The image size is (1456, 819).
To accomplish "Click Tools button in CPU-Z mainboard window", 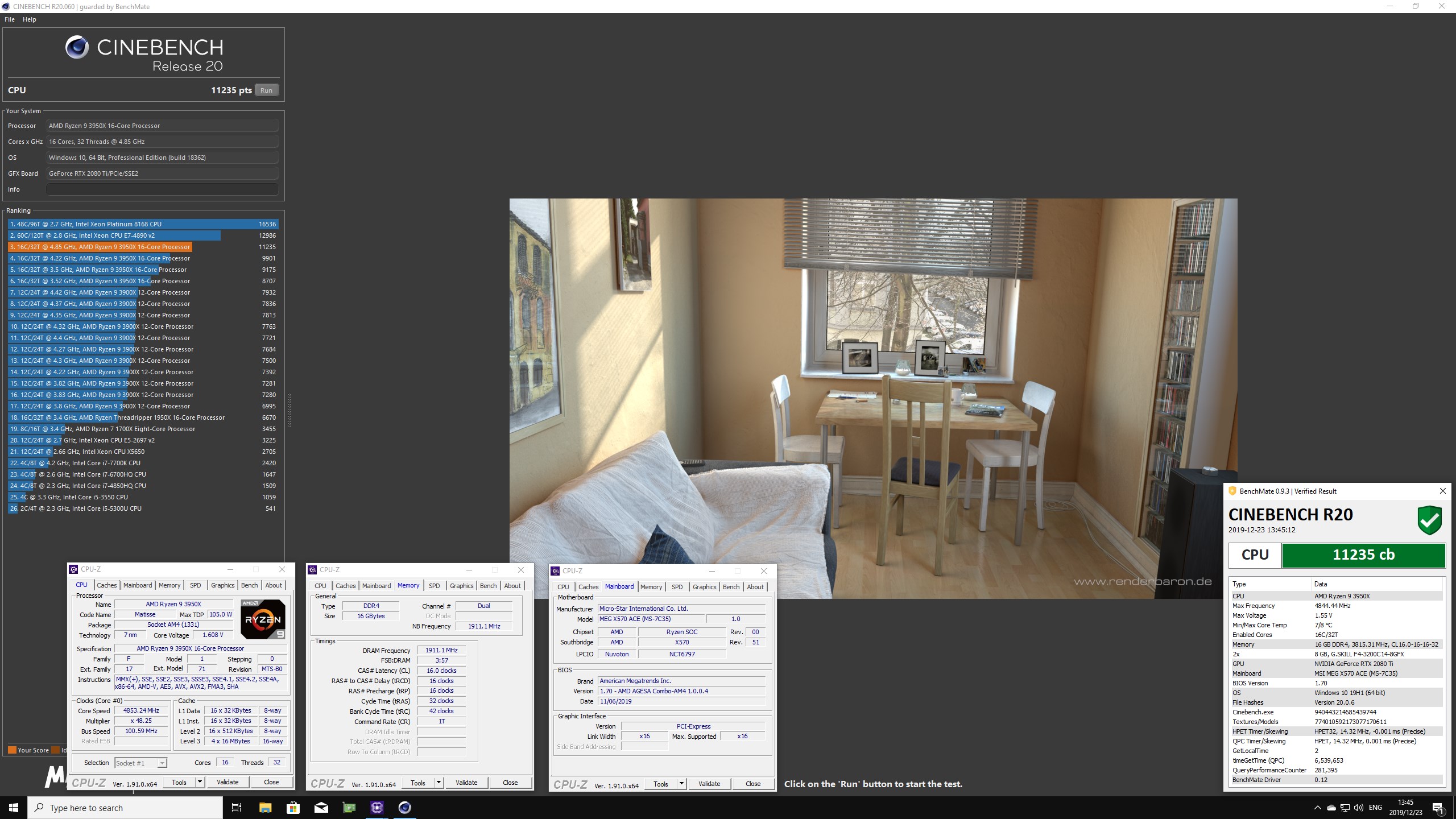I will 661,784.
